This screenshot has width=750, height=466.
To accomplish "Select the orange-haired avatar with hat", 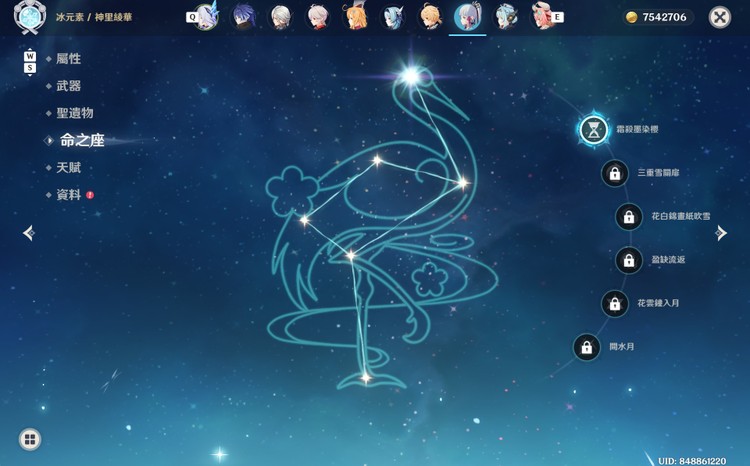I will click(355, 17).
